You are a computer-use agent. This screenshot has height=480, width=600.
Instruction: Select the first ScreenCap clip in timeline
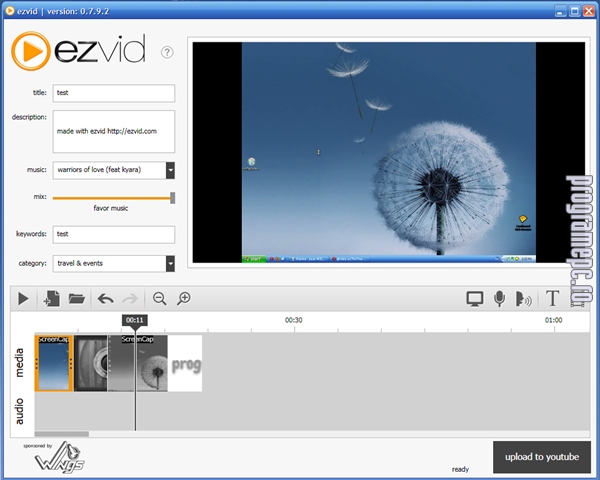click(54, 363)
